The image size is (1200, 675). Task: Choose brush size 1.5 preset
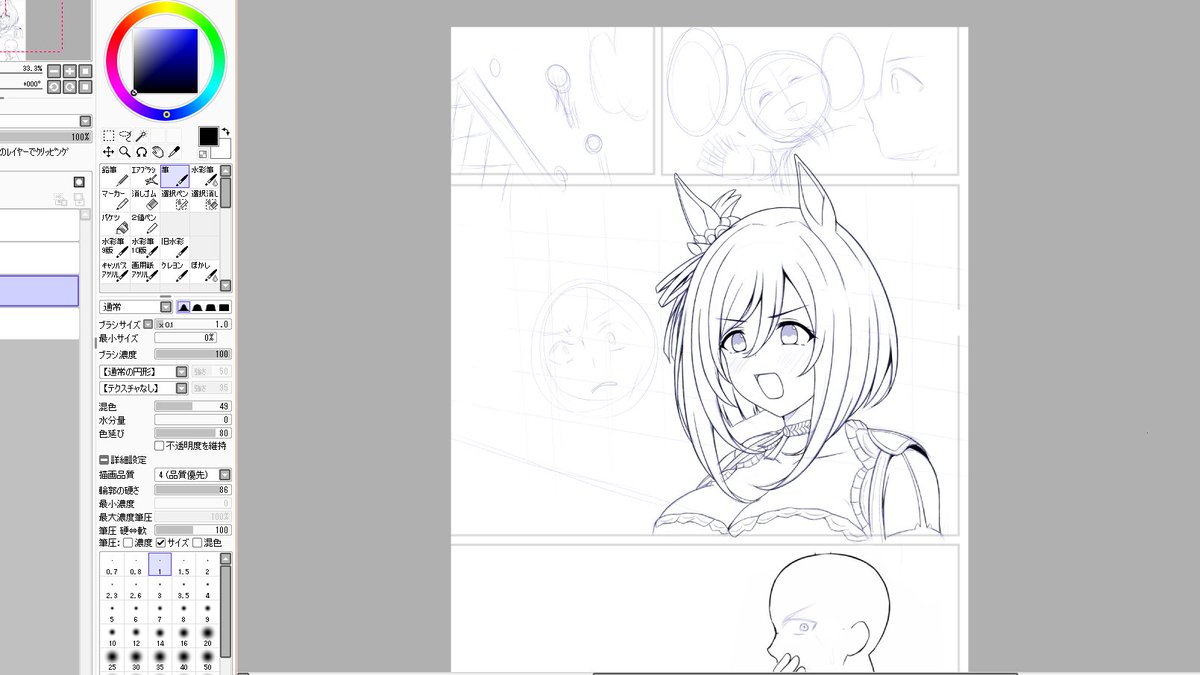click(x=184, y=565)
